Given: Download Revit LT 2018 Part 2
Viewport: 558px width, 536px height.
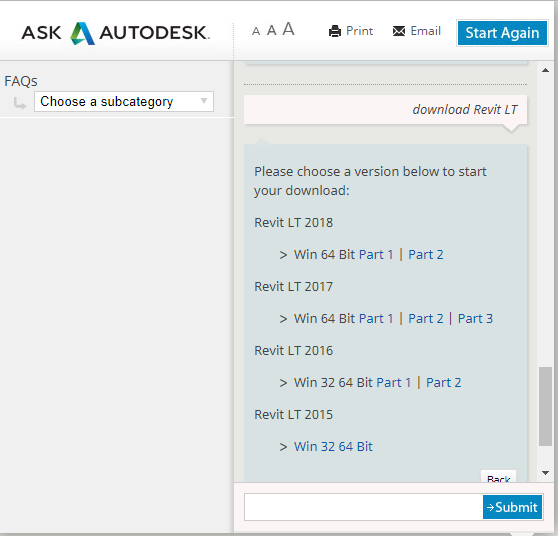Looking at the screenshot, I should 426,254.
